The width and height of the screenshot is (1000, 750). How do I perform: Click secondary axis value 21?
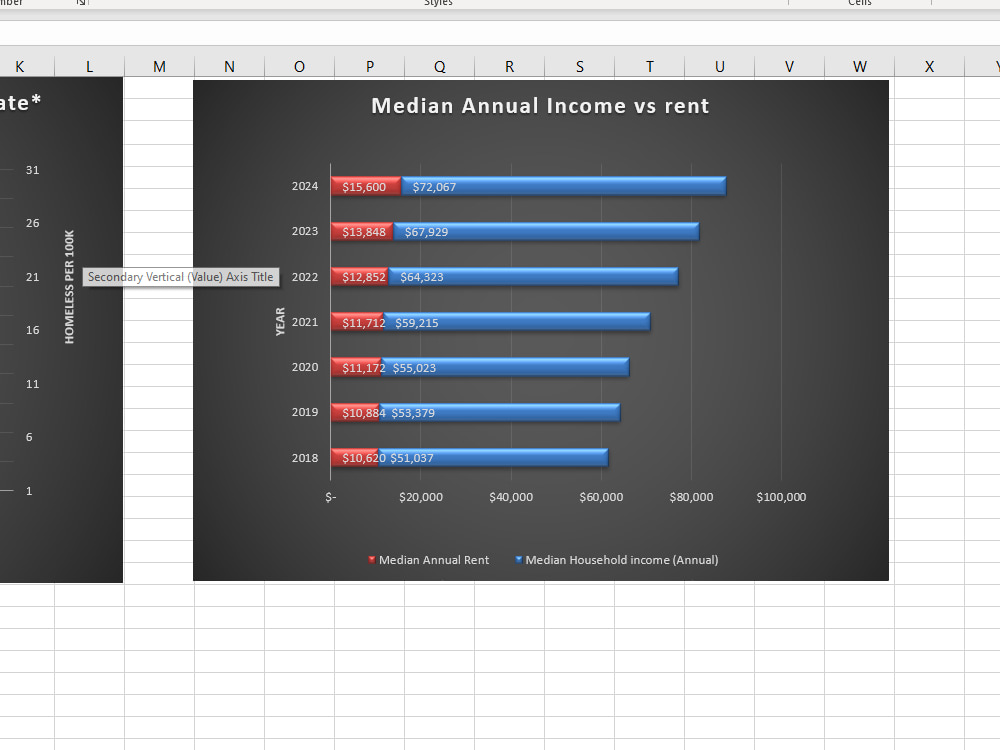[x=33, y=277]
